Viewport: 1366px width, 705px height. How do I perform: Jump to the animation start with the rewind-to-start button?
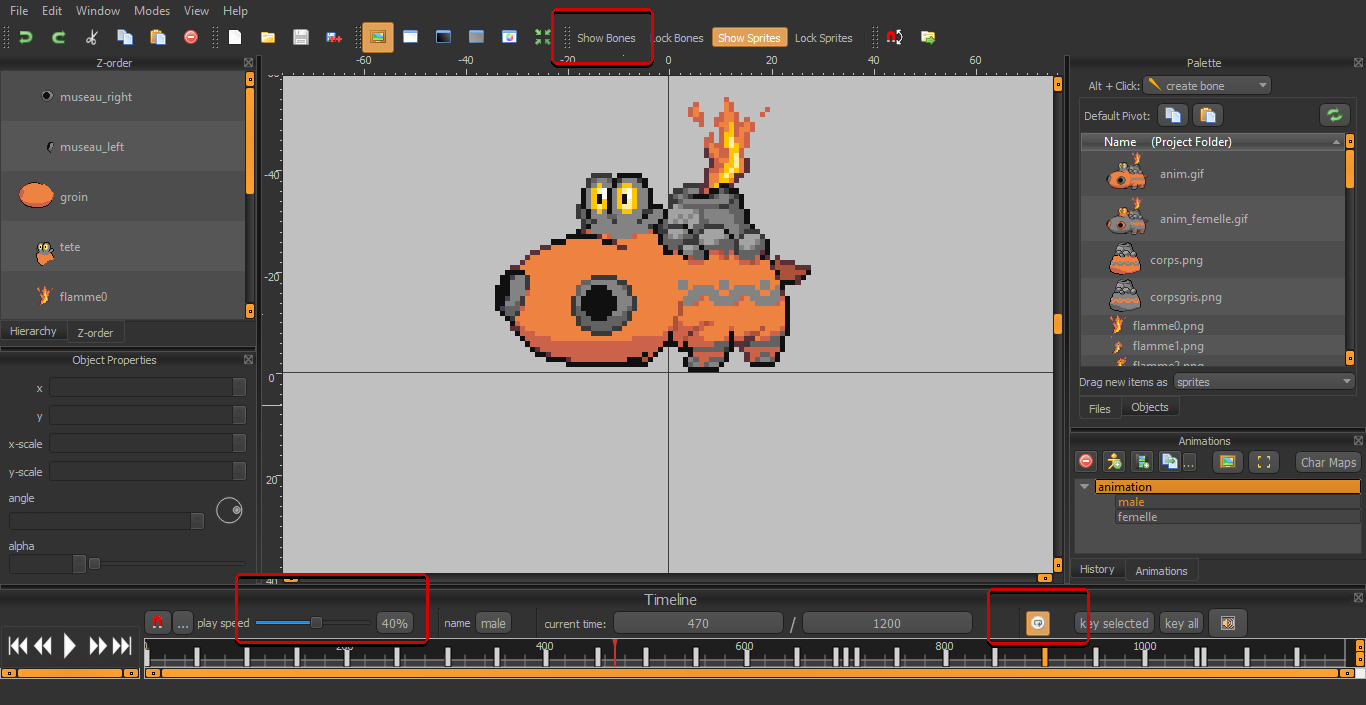pyautogui.click(x=18, y=646)
